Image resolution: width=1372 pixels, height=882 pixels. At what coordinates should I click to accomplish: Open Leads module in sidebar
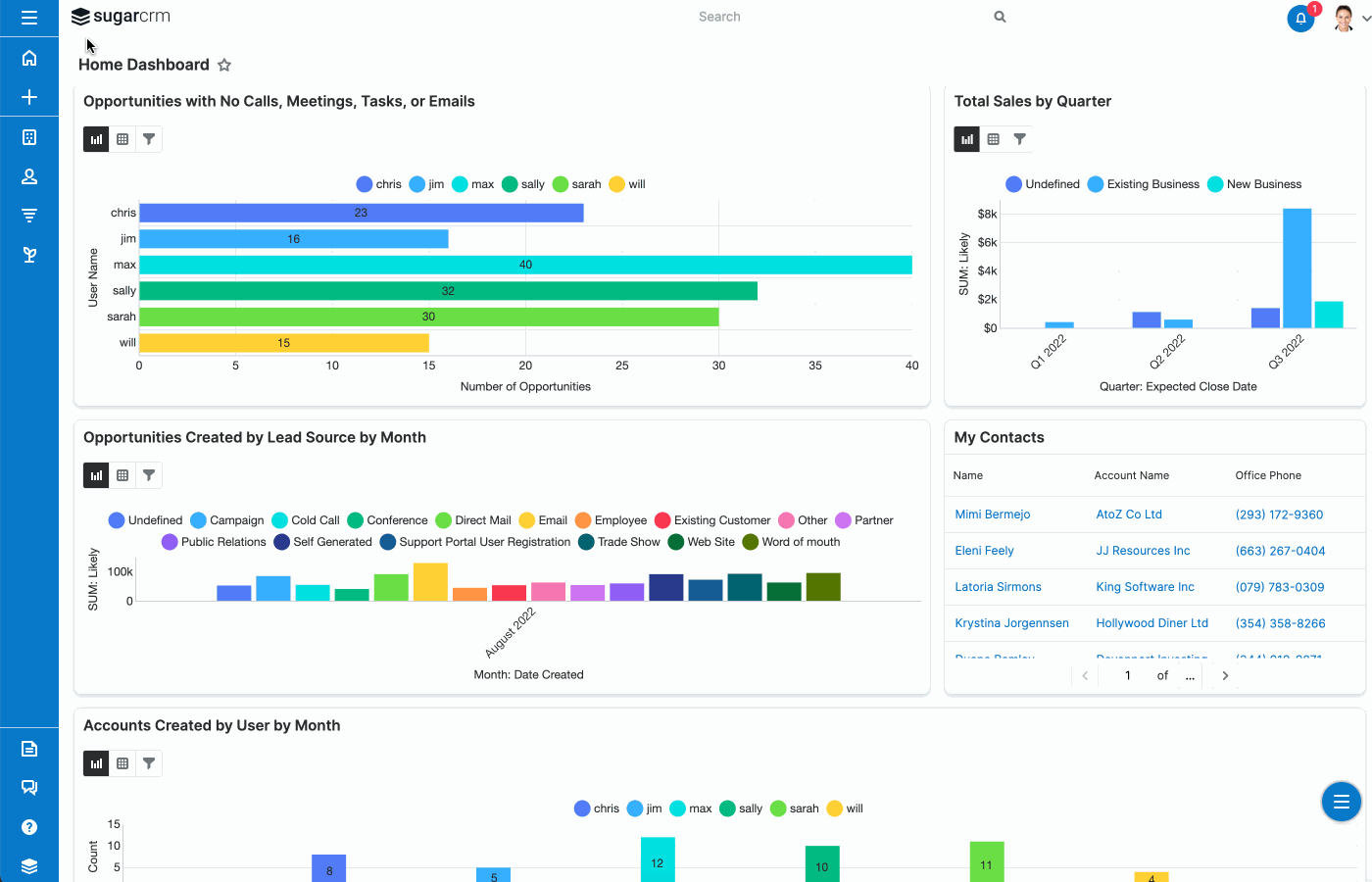click(29, 255)
